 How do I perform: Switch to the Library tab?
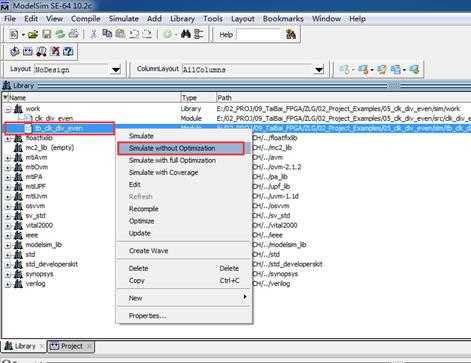tap(24, 346)
